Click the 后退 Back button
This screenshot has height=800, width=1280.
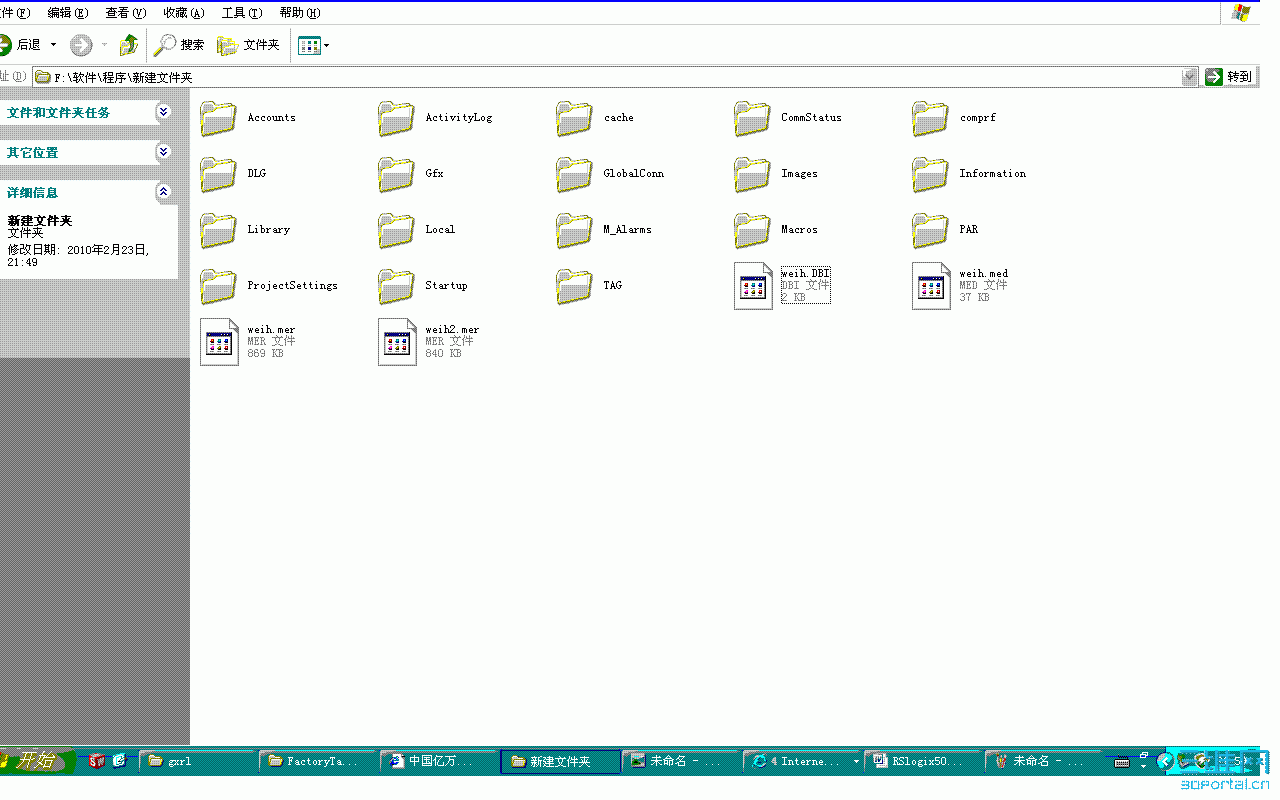[x=22, y=45]
